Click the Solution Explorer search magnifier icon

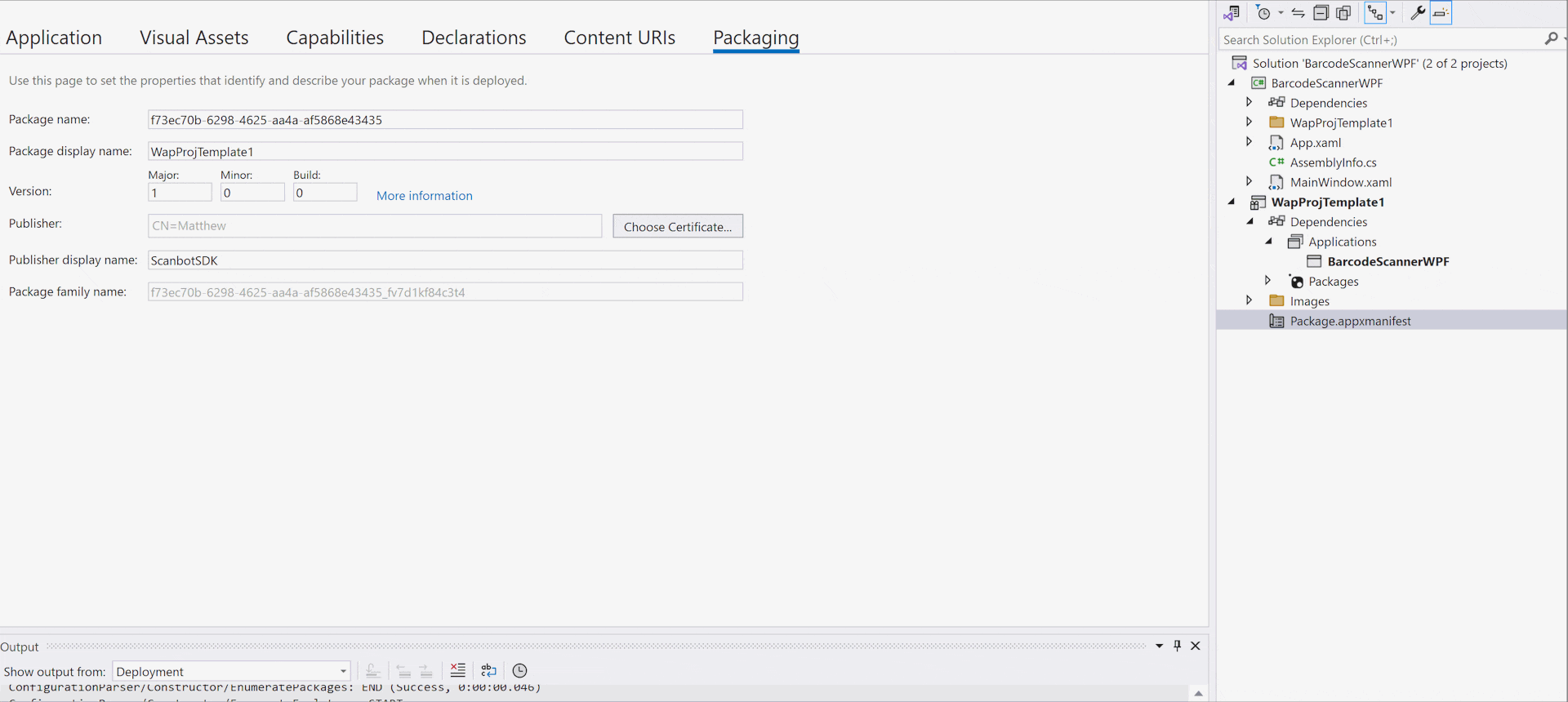pyautogui.click(x=1551, y=39)
